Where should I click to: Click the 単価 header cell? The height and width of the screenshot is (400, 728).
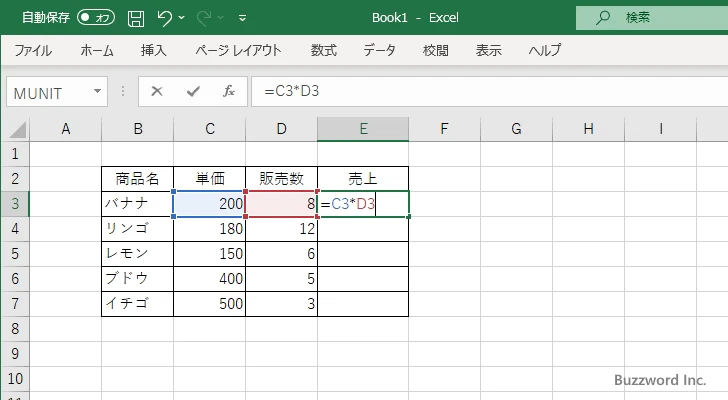[x=210, y=179]
